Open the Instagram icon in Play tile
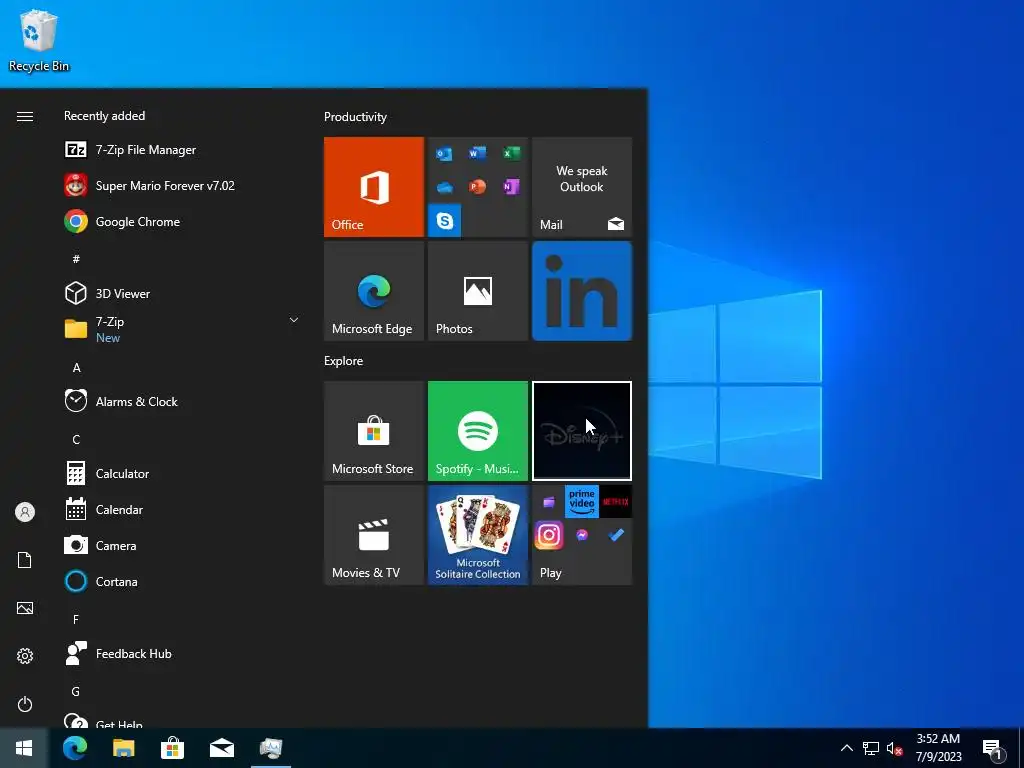 click(549, 536)
